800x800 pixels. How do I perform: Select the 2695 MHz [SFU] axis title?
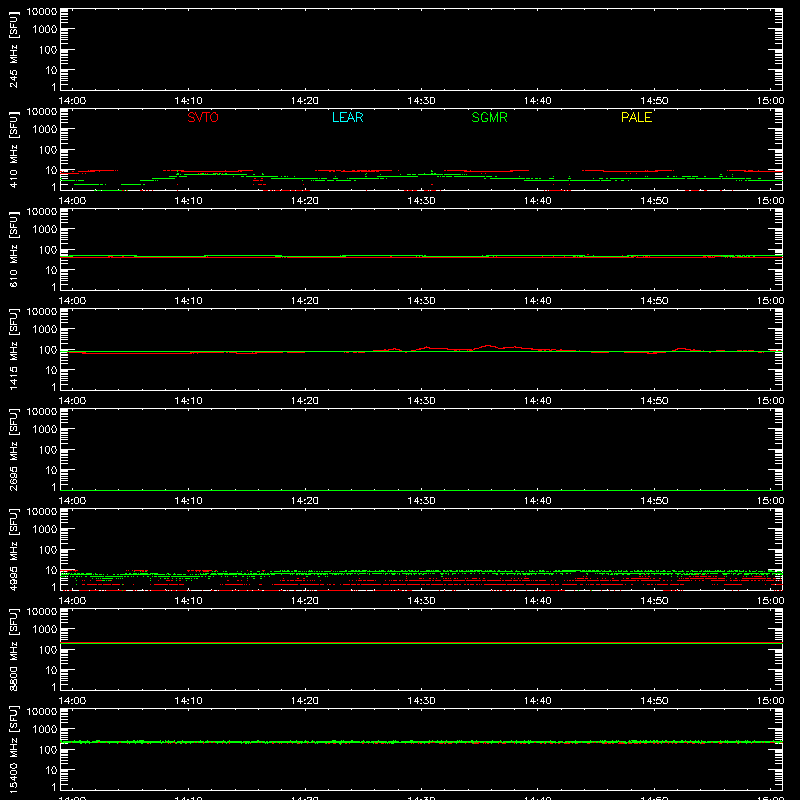click(13, 449)
